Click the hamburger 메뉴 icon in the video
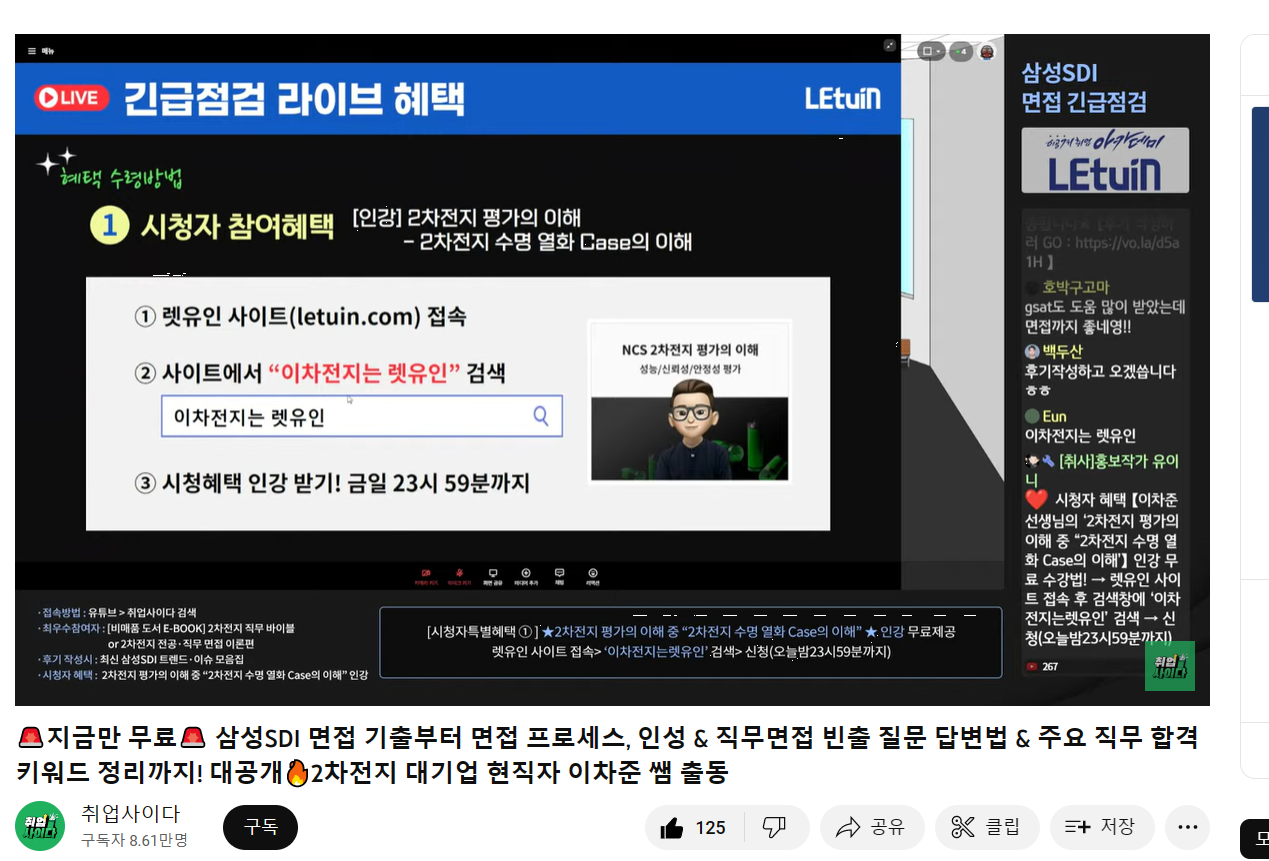This screenshot has width=1269, height=861. tap(32, 50)
